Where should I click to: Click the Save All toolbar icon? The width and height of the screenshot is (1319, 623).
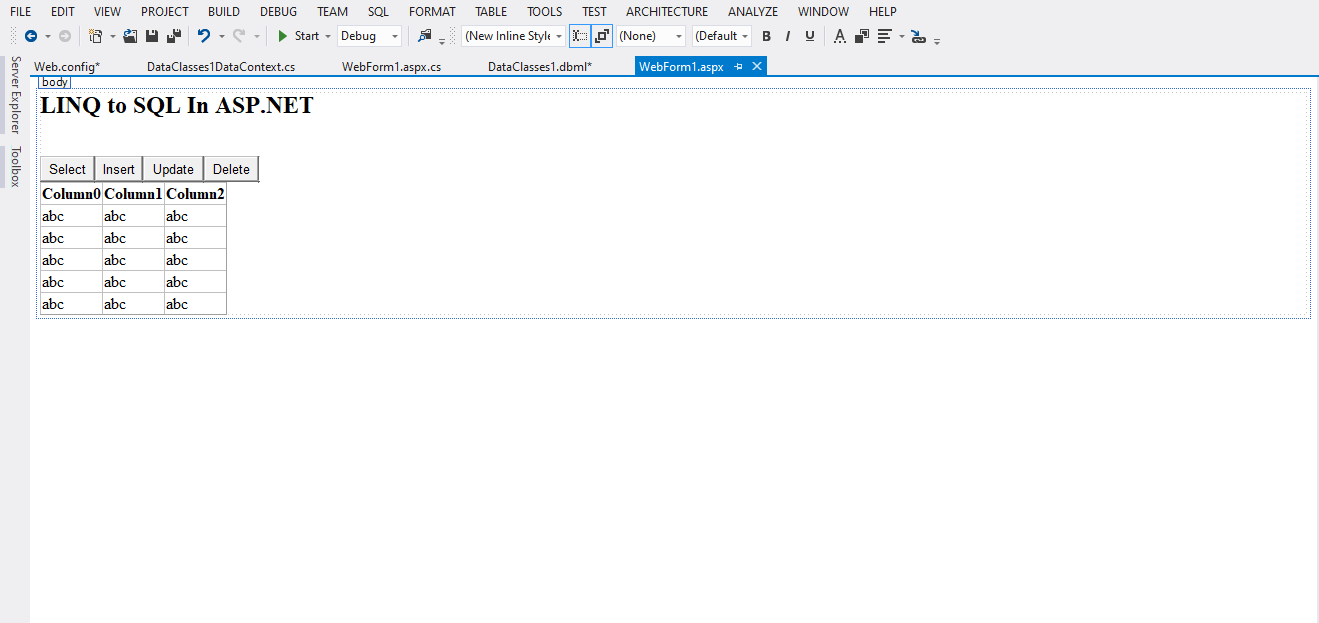pyautogui.click(x=174, y=36)
